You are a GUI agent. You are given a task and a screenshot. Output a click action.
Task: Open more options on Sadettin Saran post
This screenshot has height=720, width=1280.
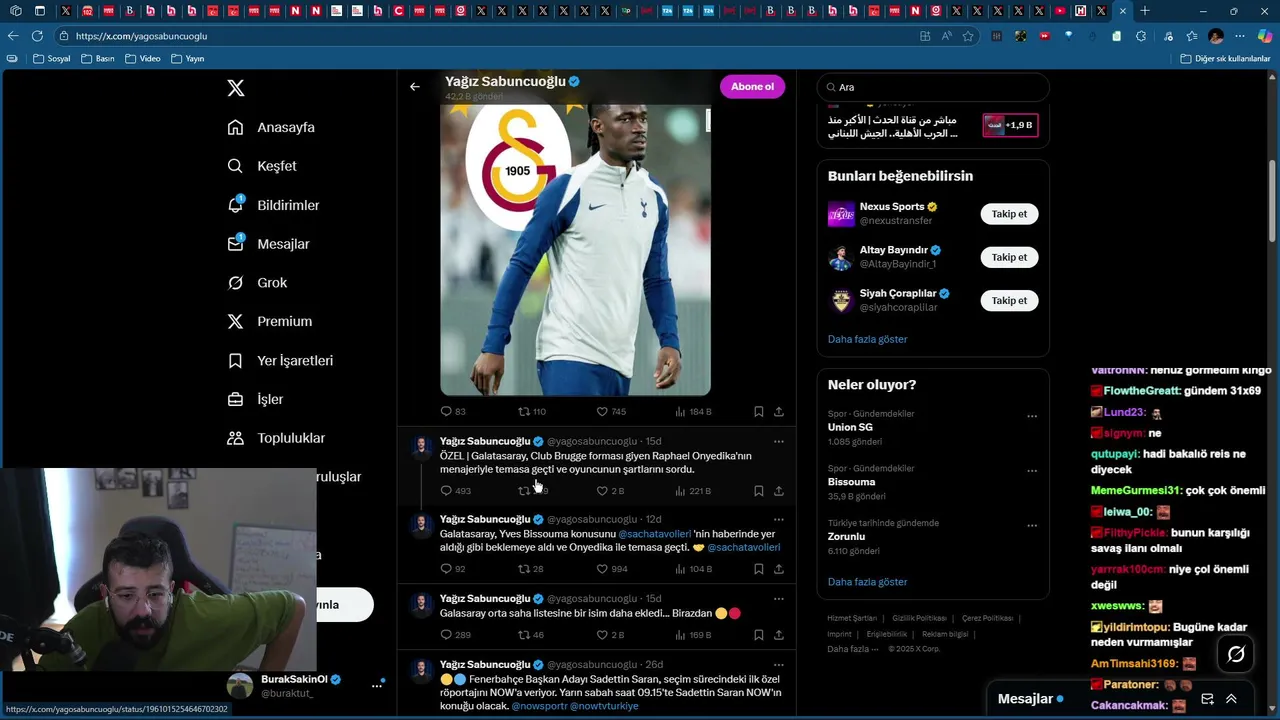779,664
